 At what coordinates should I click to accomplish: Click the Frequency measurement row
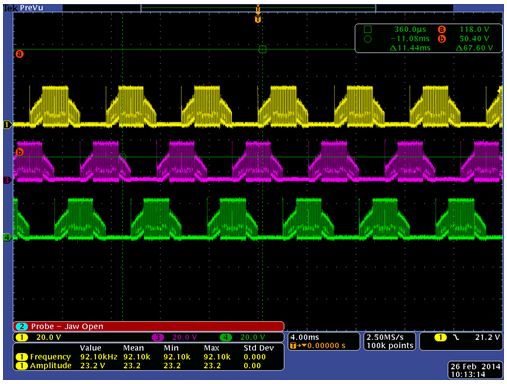pos(149,357)
